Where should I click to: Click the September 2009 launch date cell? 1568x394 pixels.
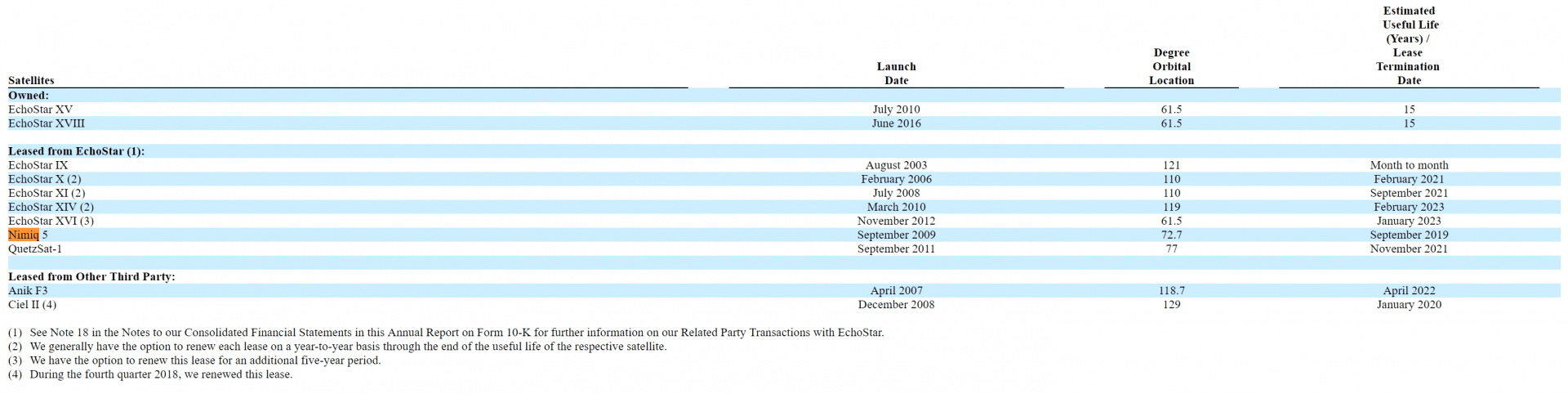[x=896, y=235]
